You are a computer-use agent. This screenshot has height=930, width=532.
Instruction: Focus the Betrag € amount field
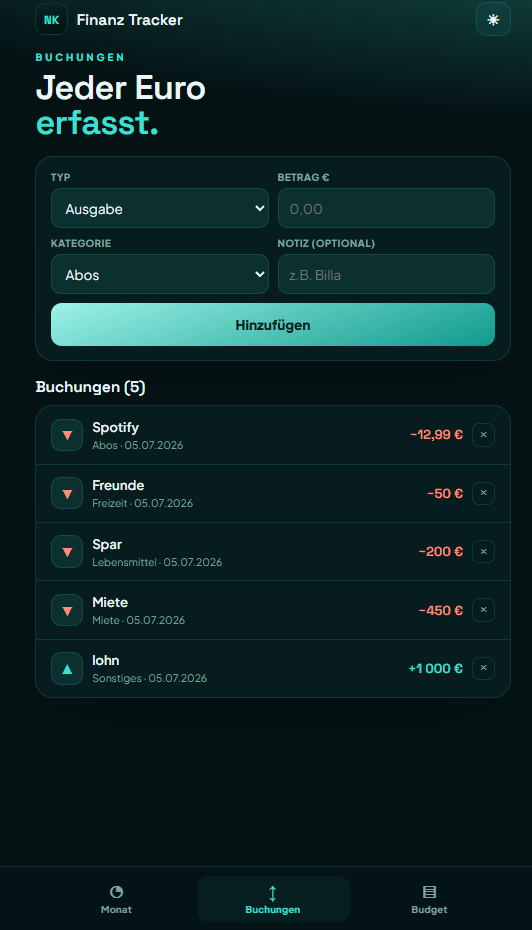tap(386, 208)
